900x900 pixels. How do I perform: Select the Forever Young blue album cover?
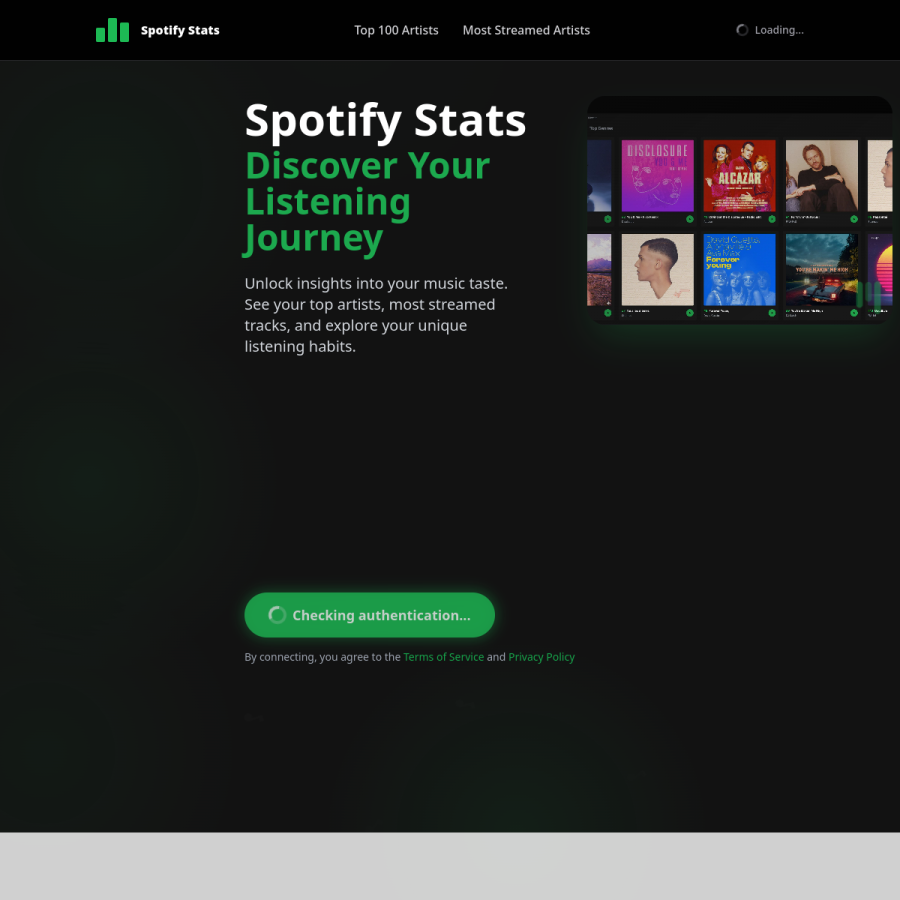(739, 269)
